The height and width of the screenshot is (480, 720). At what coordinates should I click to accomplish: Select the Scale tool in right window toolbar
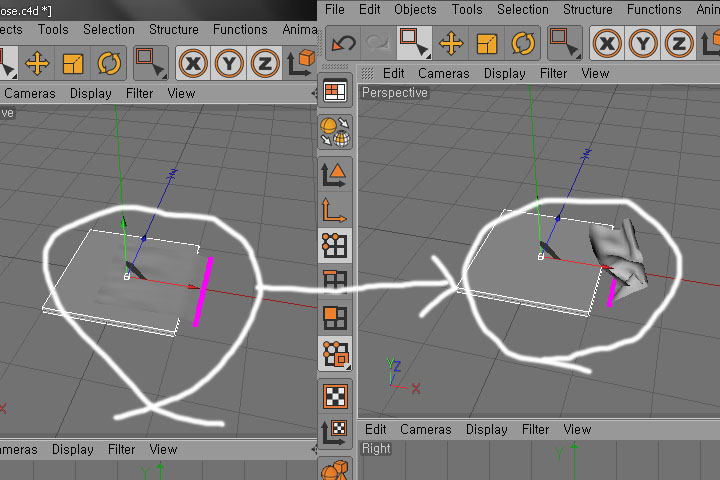click(487, 44)
